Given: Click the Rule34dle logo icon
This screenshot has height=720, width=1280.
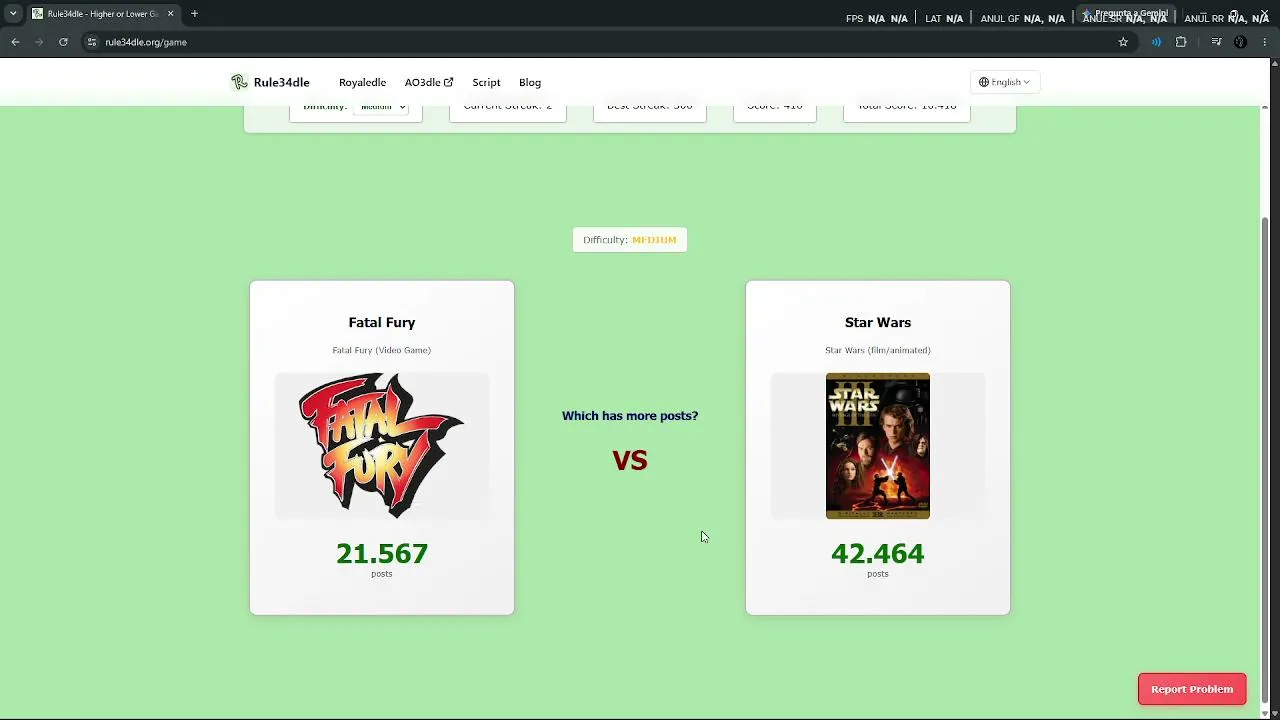Looking at the screenshot, I should click(x=239, y=82).
